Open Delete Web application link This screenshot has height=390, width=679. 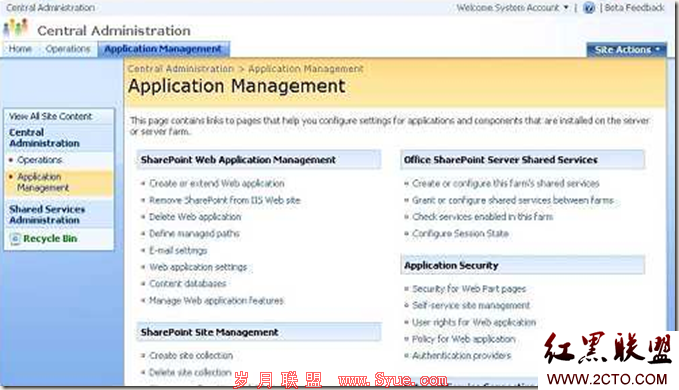(195, 217)
